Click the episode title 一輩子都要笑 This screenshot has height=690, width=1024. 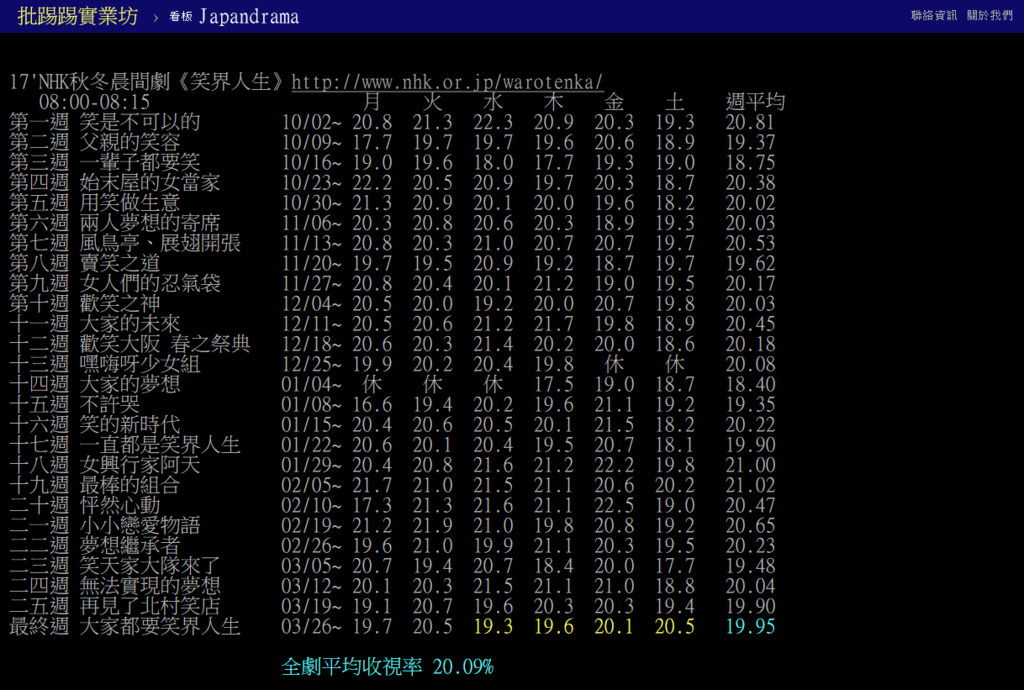tap(140, 163)
